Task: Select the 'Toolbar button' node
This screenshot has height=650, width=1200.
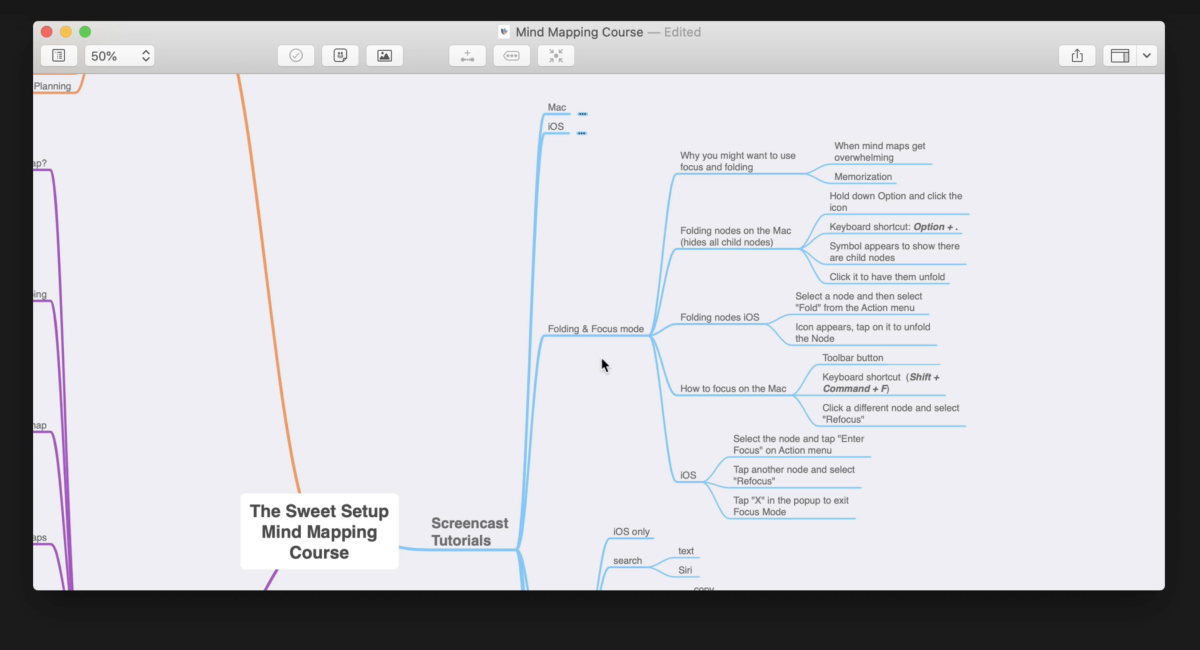Action: [x=853, y=357]
